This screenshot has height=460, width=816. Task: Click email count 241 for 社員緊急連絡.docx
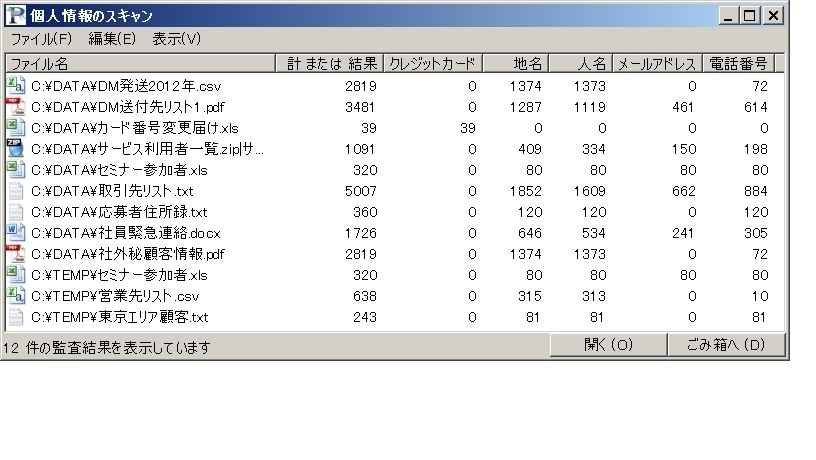coord(683,233)
